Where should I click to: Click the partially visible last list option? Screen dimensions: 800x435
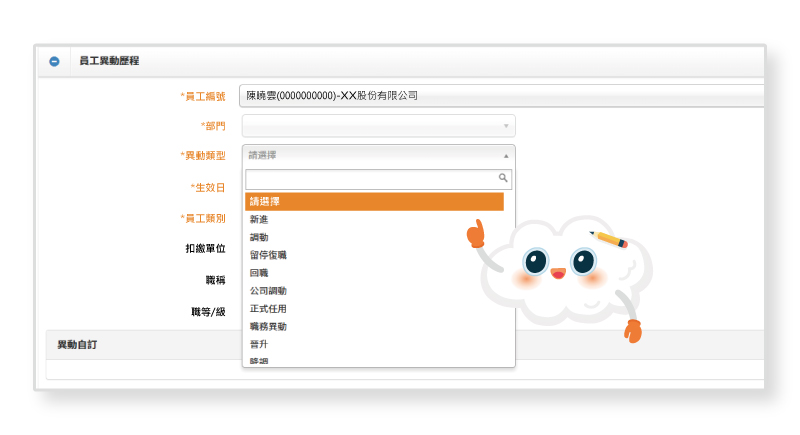[260, 361]
